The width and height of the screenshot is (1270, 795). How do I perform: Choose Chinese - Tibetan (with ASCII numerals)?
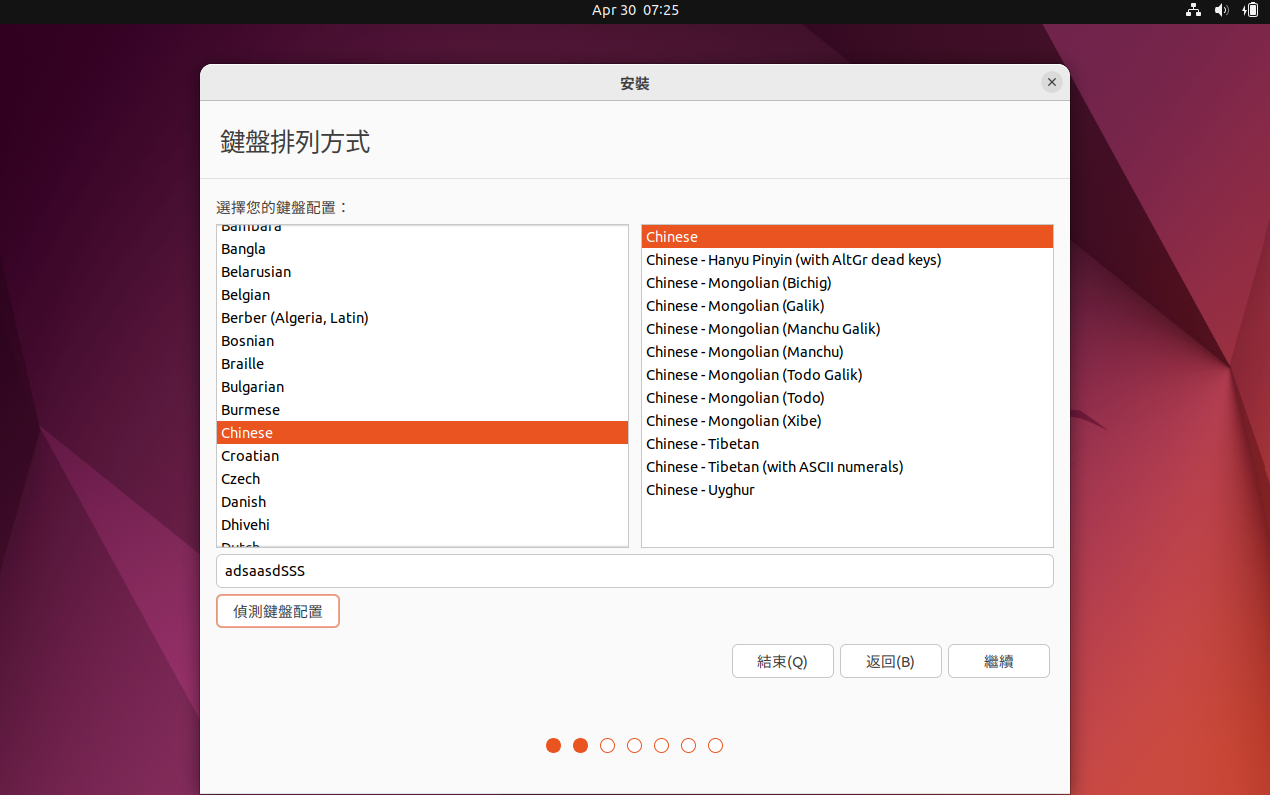click(847, 467)
